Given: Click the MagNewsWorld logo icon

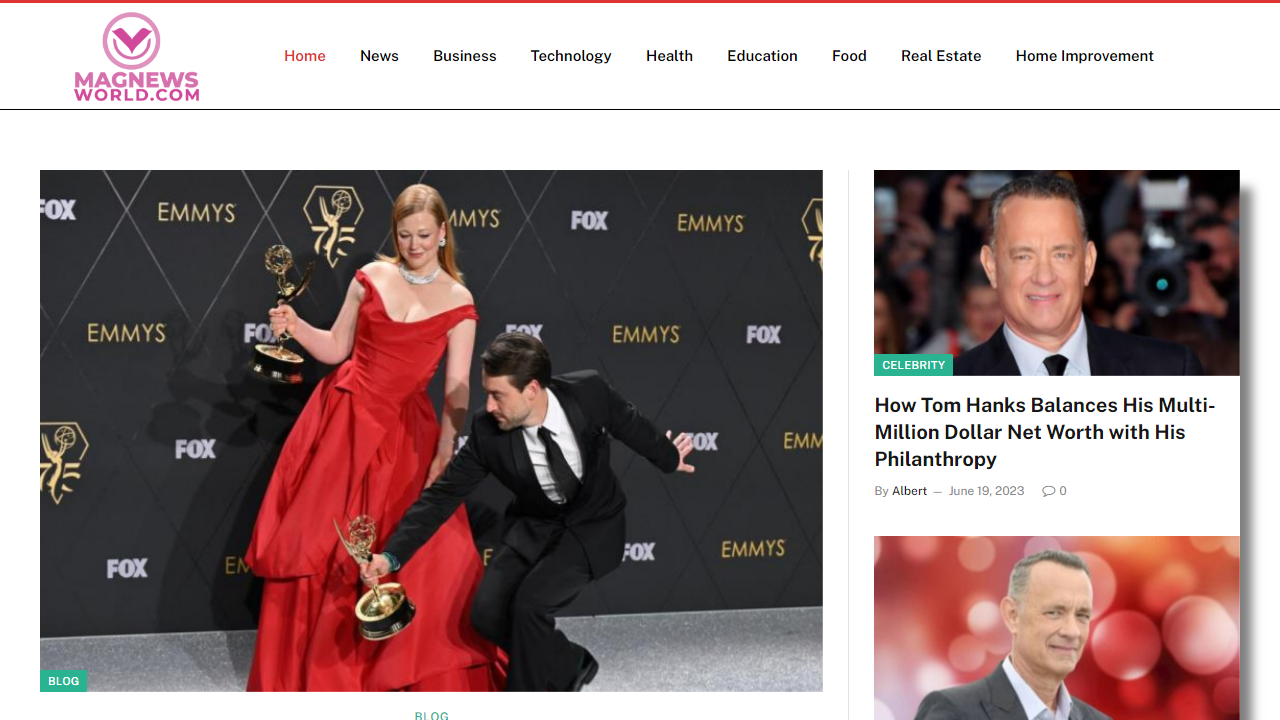Looking at the screenshot, I should click(130, 42).
